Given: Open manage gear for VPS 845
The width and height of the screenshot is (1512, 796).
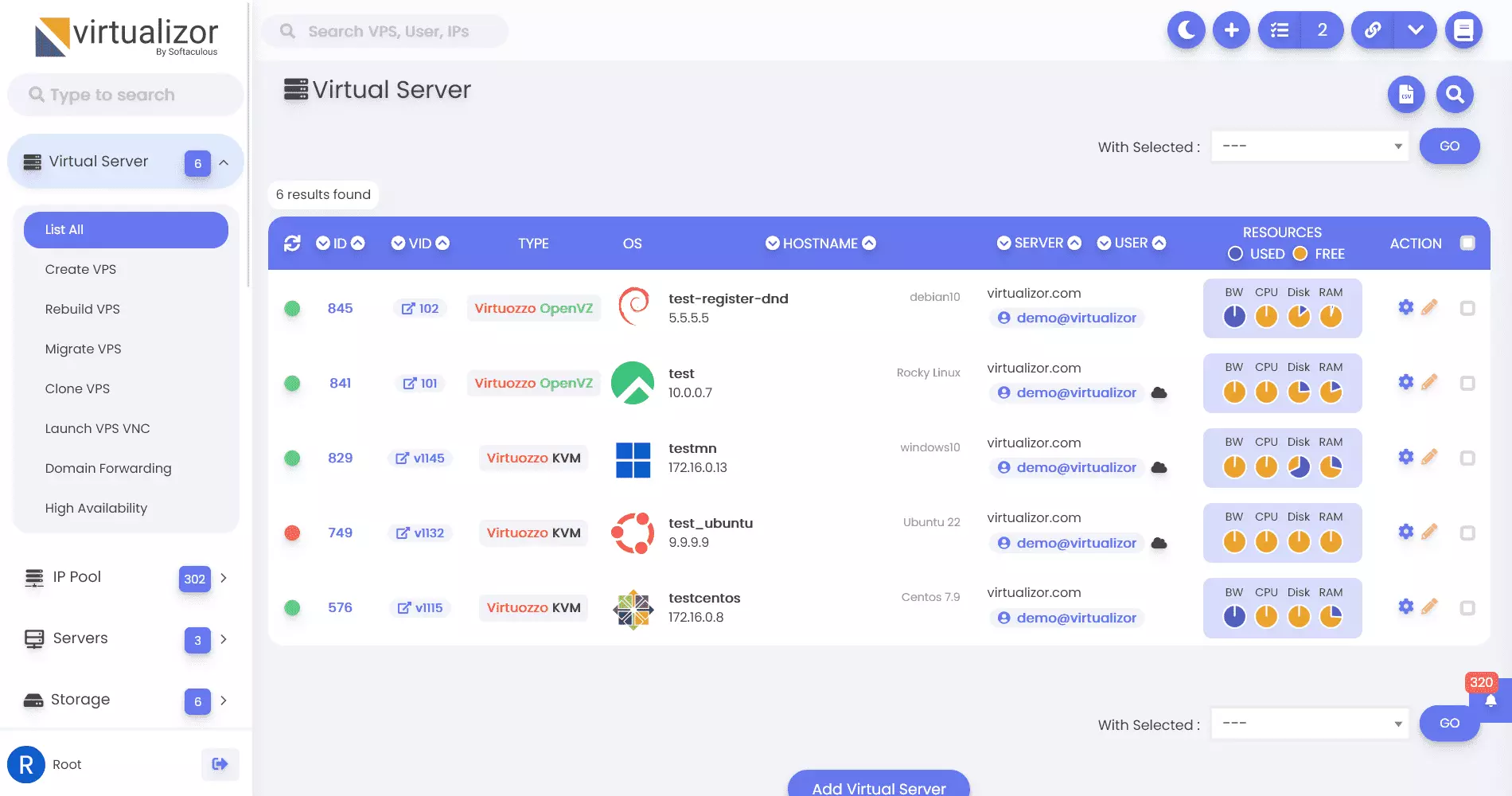Looking at the screenshot, I should pyautogui.click(x=1406, y=307).
